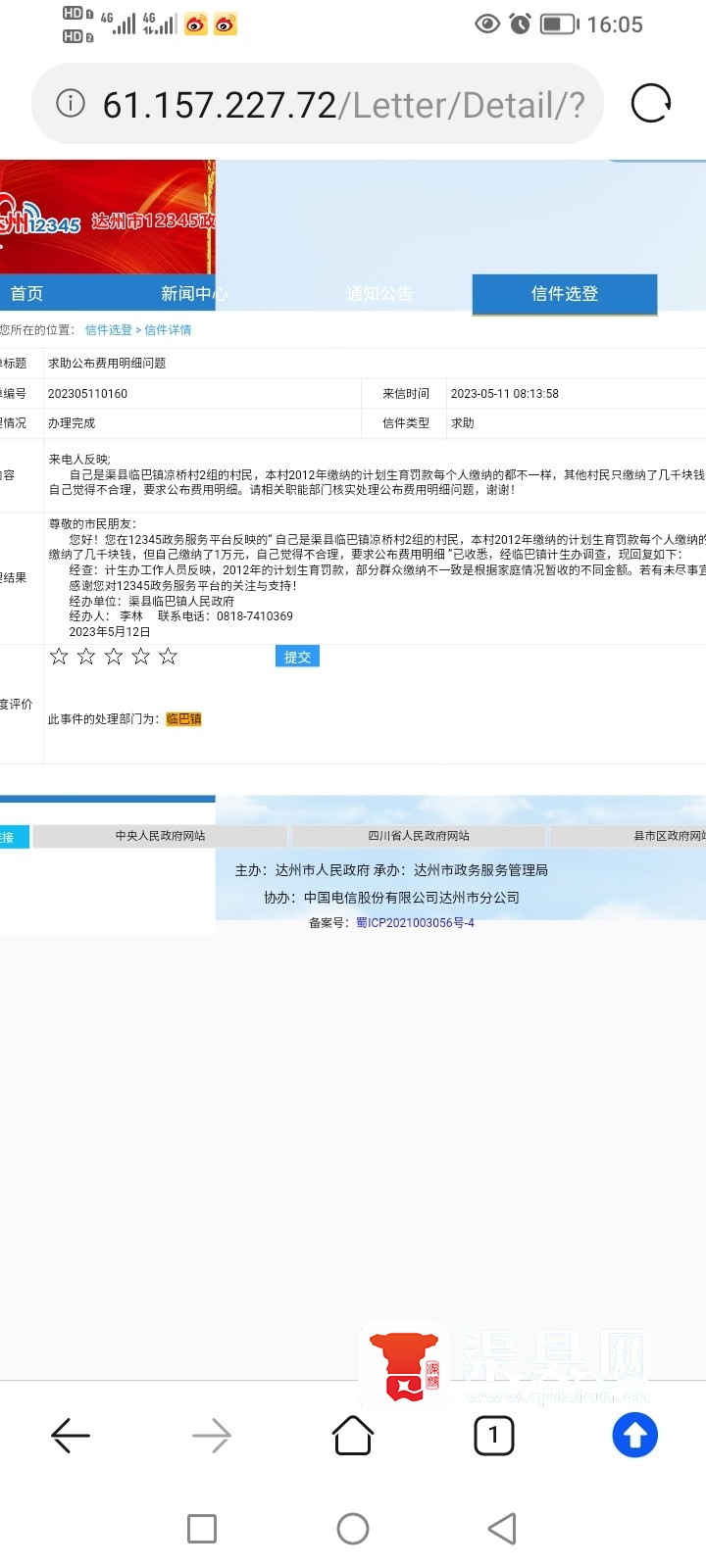Visit the 四川省人民政府网站 link

(419, 836)
